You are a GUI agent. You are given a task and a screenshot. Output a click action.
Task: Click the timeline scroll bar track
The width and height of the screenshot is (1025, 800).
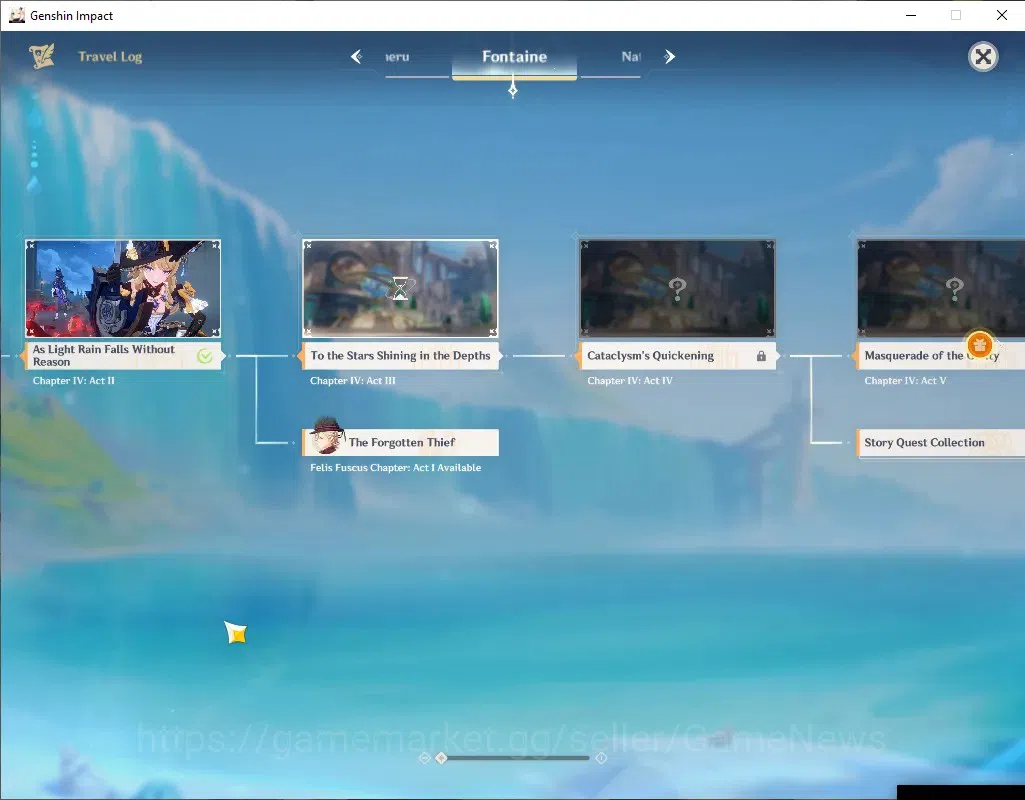pyautogui.click(x=515, y=758)
